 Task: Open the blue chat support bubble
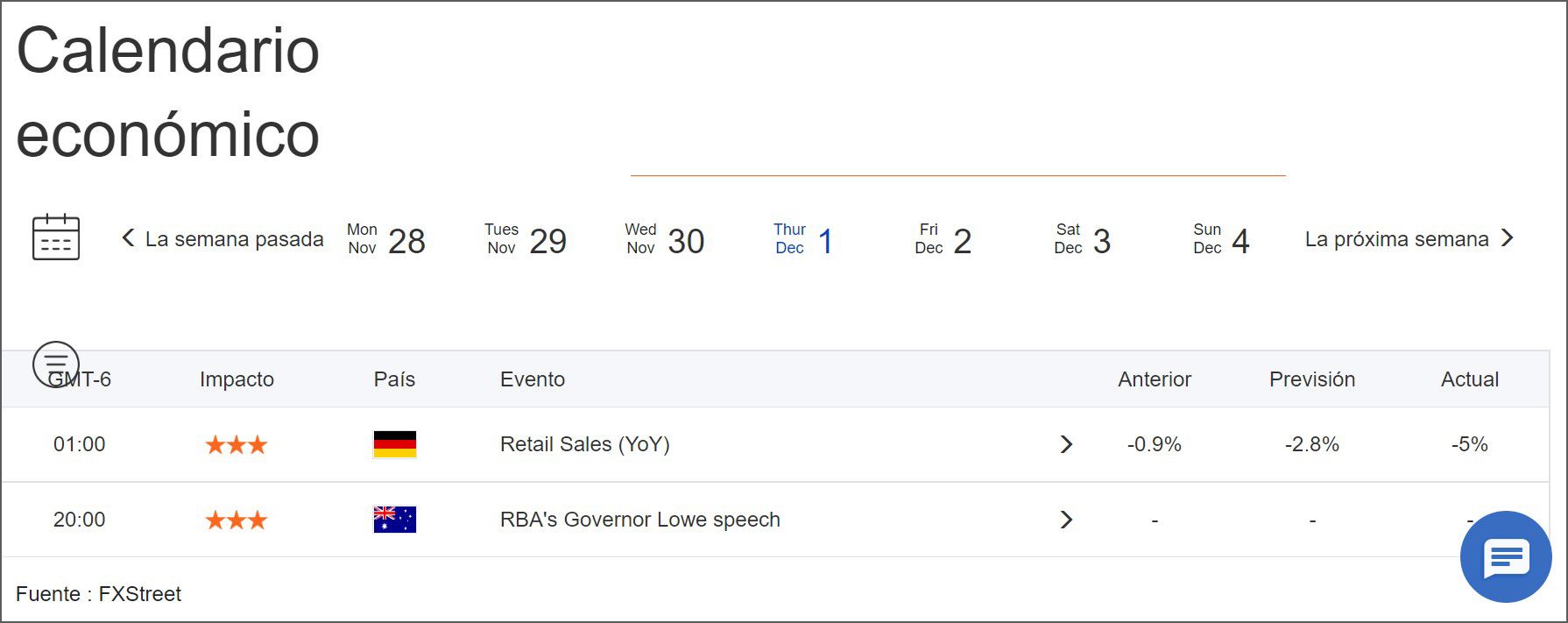[x=1505, y=557]
